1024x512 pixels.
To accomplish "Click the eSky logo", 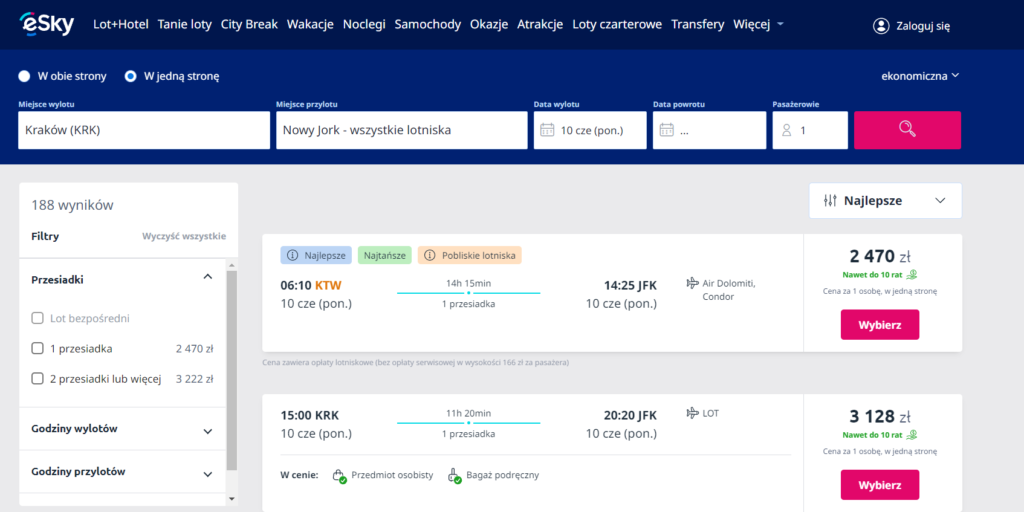I will (x=46, y=24).
